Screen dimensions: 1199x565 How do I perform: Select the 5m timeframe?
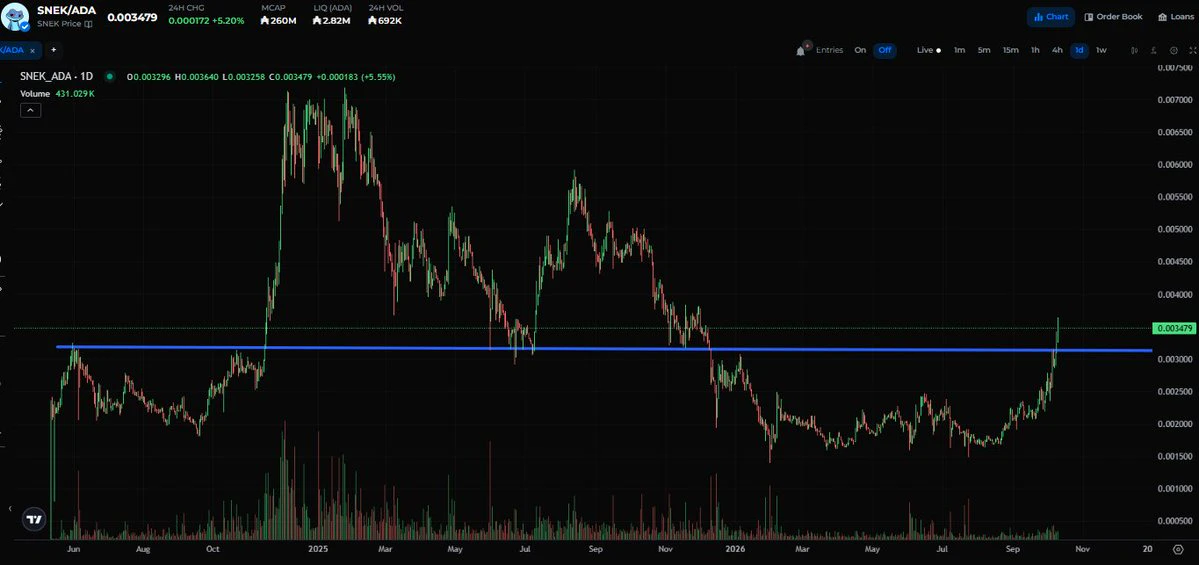[984, 50]
